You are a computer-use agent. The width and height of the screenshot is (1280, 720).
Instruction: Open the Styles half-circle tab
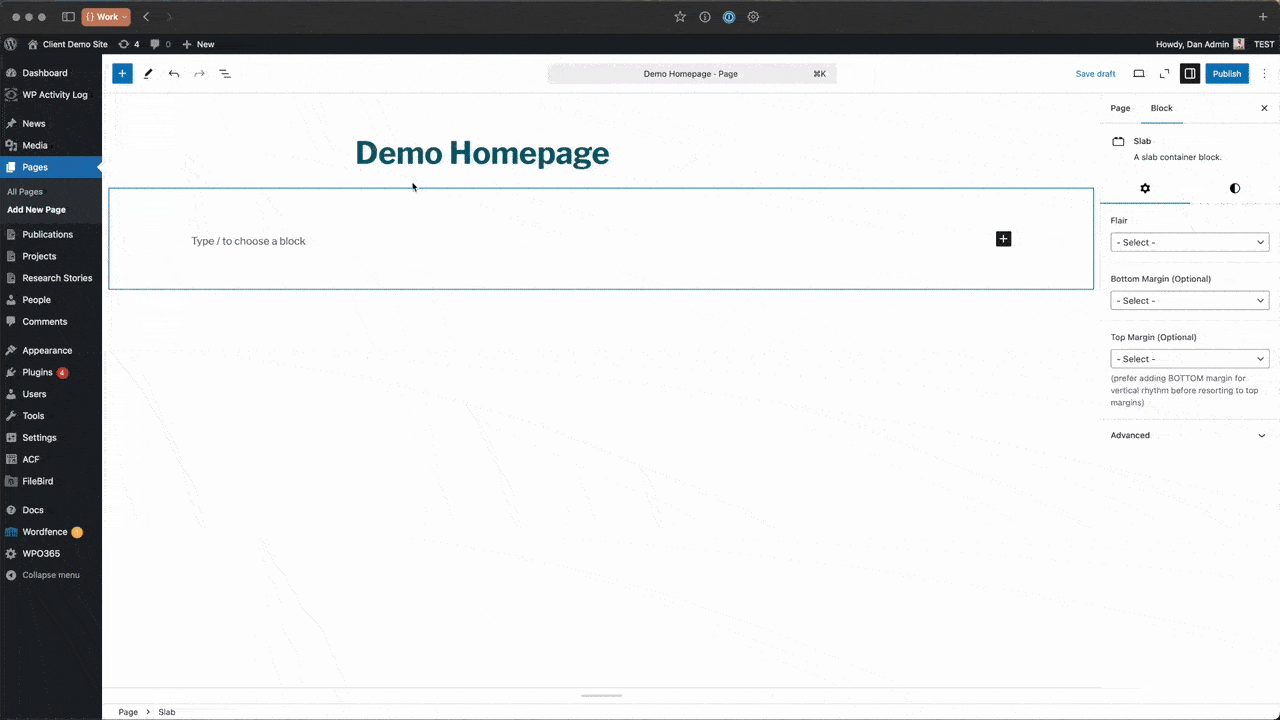tap(1234, 188)
